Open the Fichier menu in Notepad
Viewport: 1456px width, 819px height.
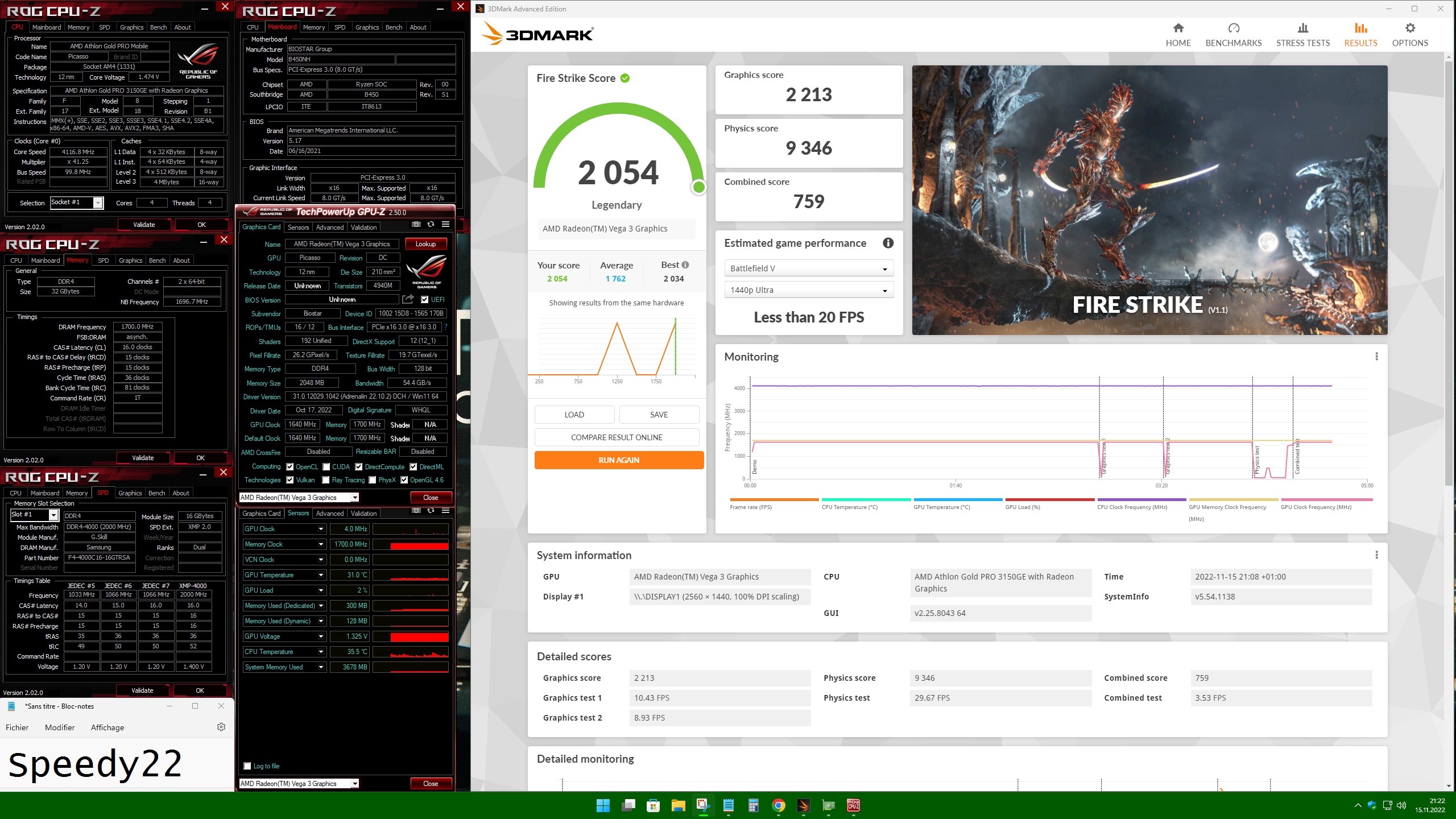(17, 727)
